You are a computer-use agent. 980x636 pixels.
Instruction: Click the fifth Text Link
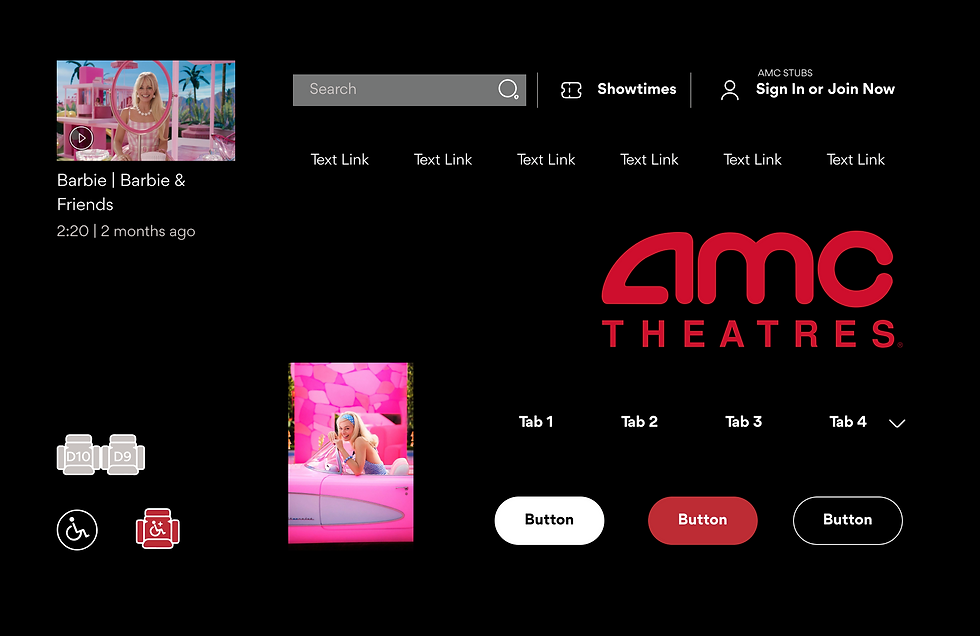pyautogui.click(x=752, y=160)
